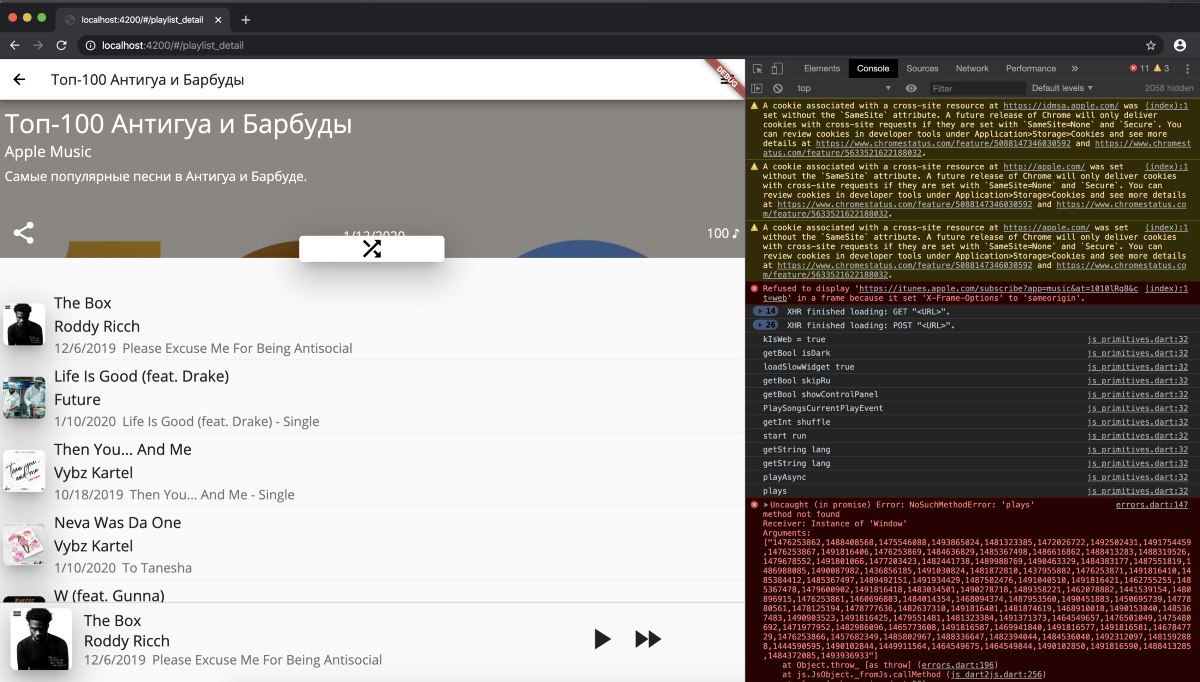Reload the page in Chrome
This screenshot has width=1200, height=682.
(61, 45)
